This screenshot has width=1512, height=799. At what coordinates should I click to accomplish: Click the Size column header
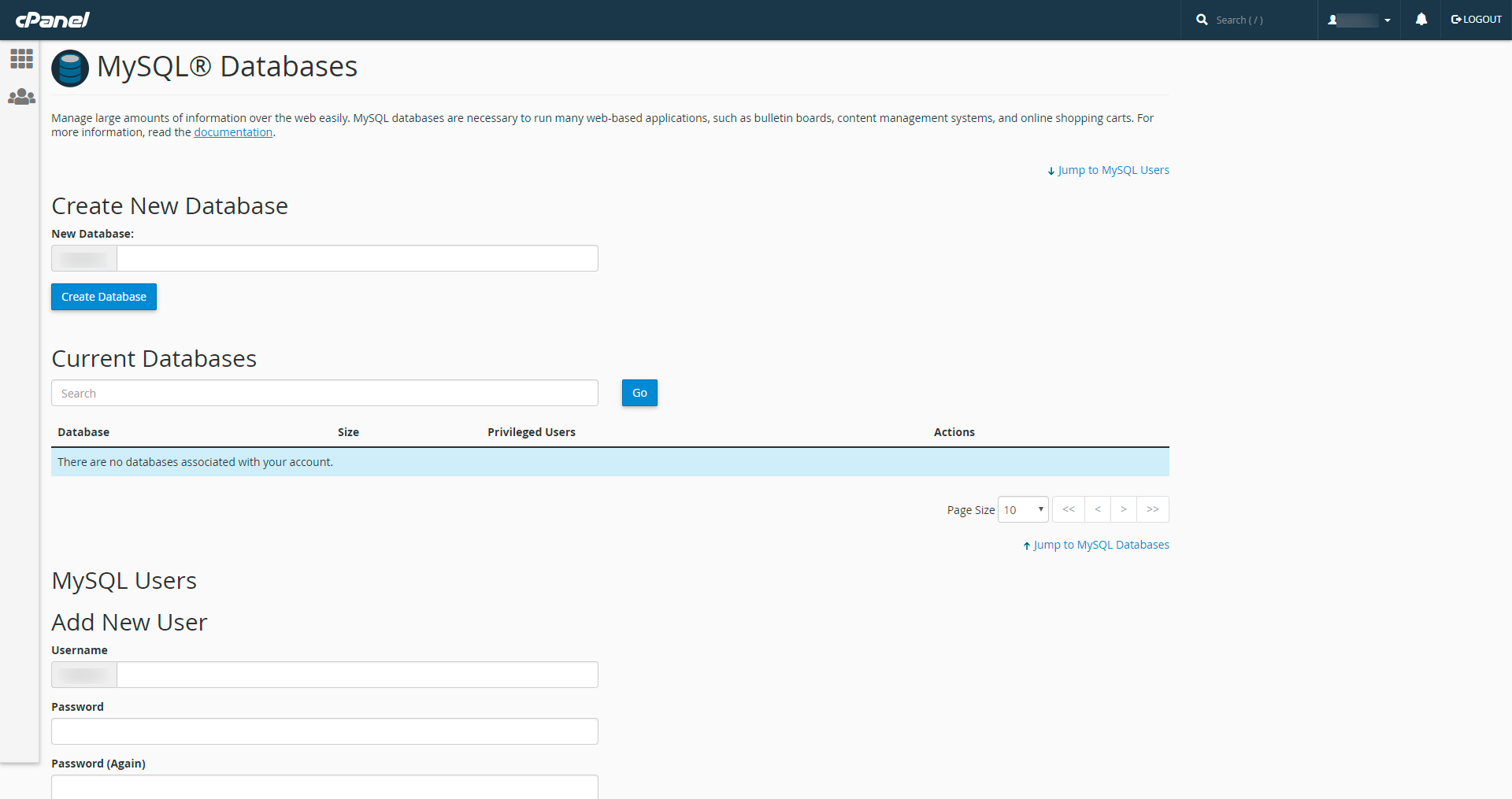coord(348,432)
